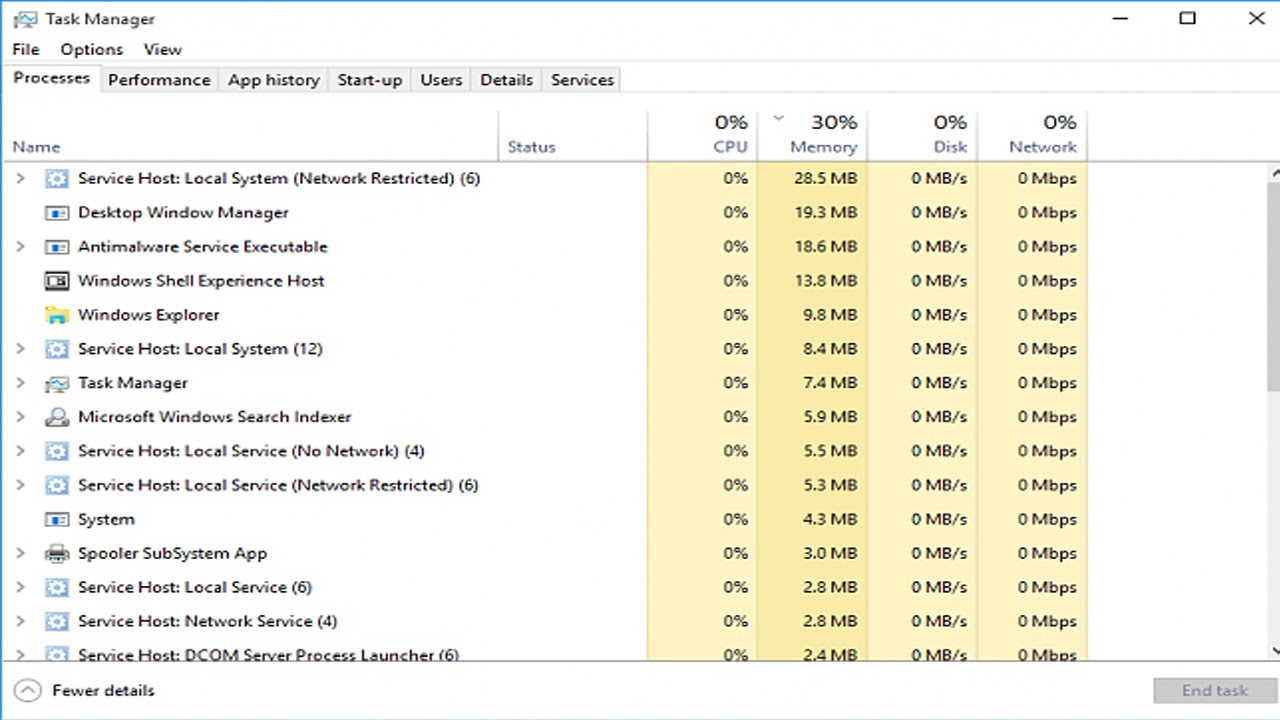Click the Task Manager process row icon
The height and width of the screenshot is (720, 1280).
[57, 383]
